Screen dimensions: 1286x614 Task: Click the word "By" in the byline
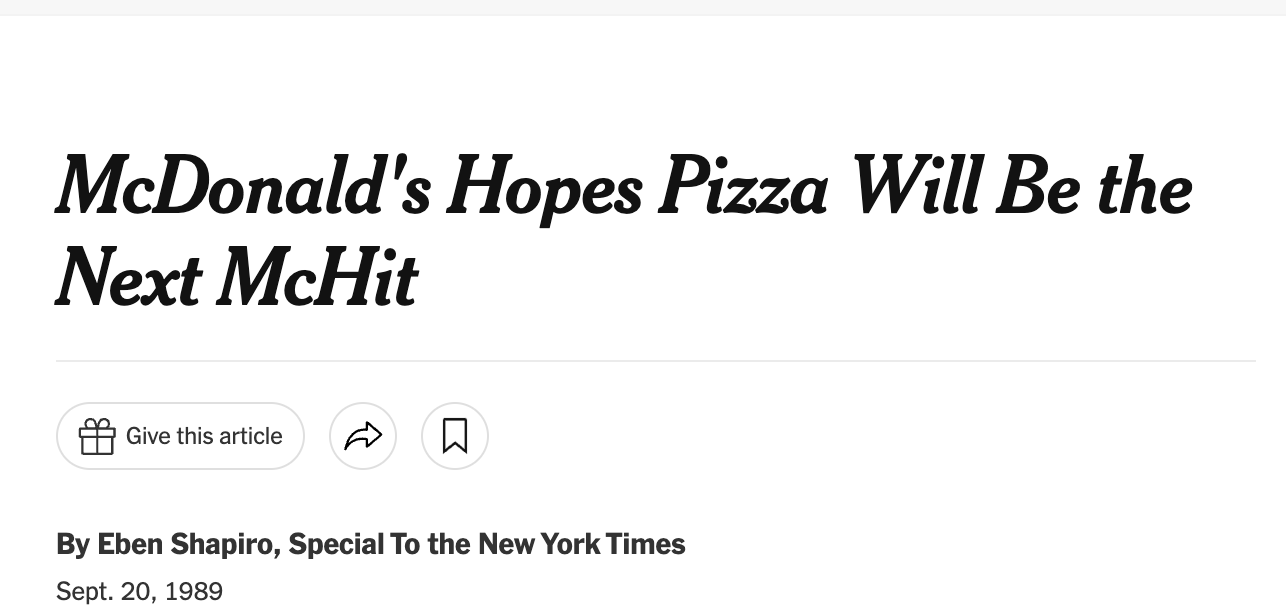(73, 544)
